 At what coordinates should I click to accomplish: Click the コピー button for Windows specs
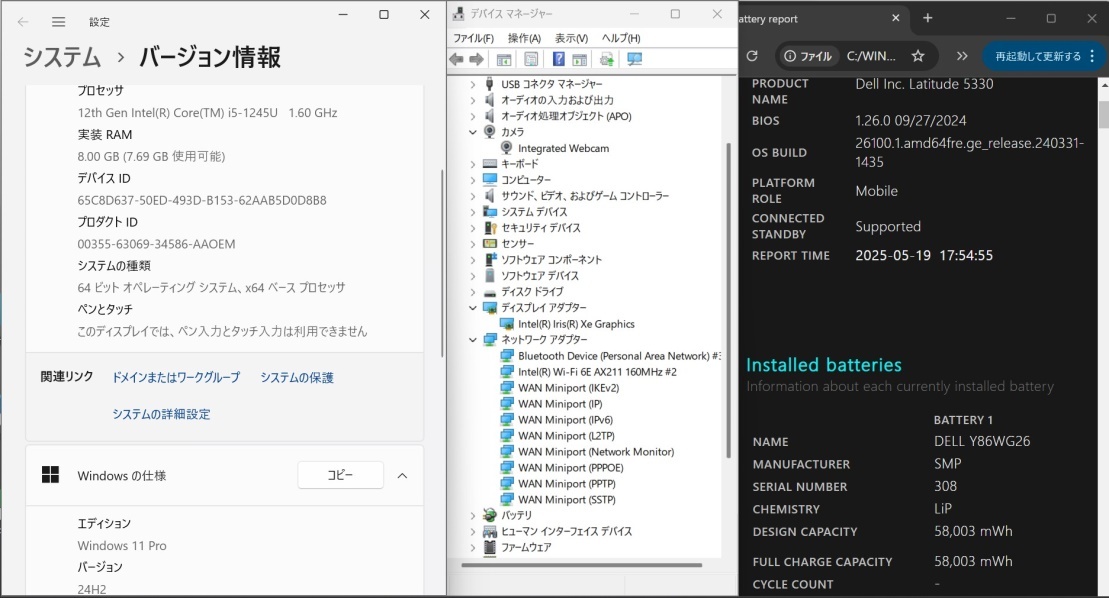(x=340, y=475)
